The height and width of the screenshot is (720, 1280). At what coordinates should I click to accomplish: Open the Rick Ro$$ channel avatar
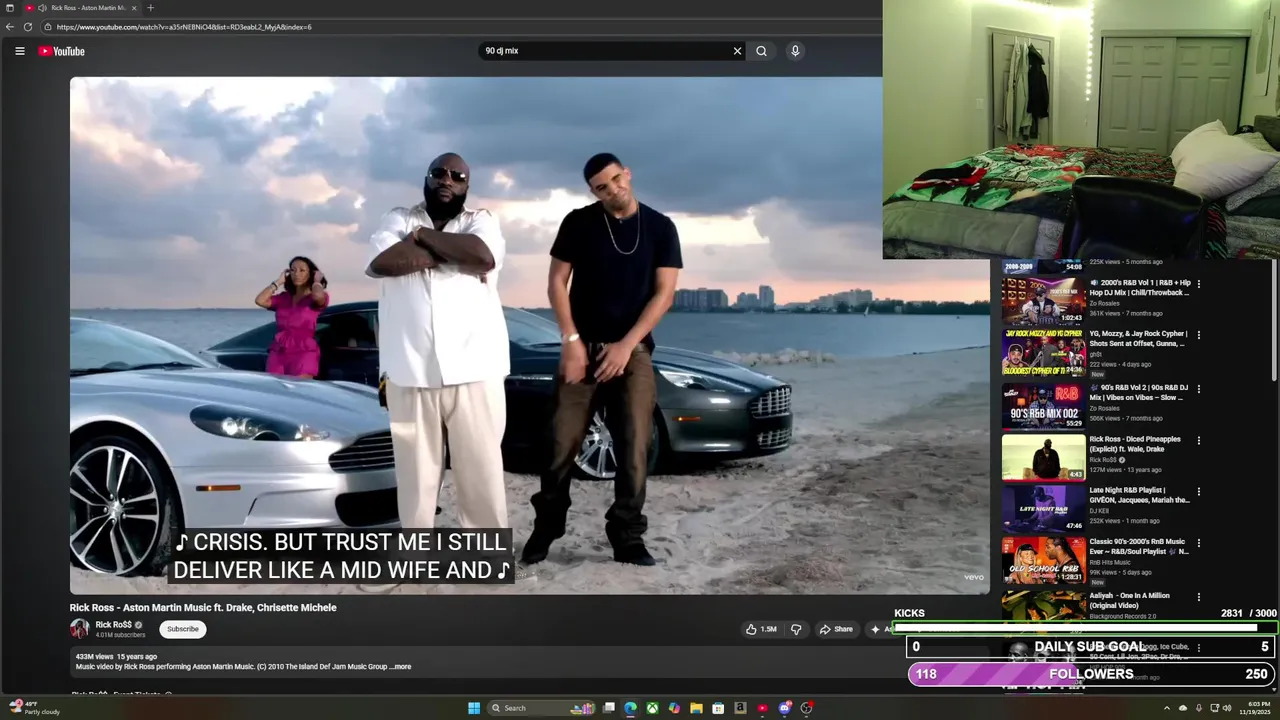[80, 628]
